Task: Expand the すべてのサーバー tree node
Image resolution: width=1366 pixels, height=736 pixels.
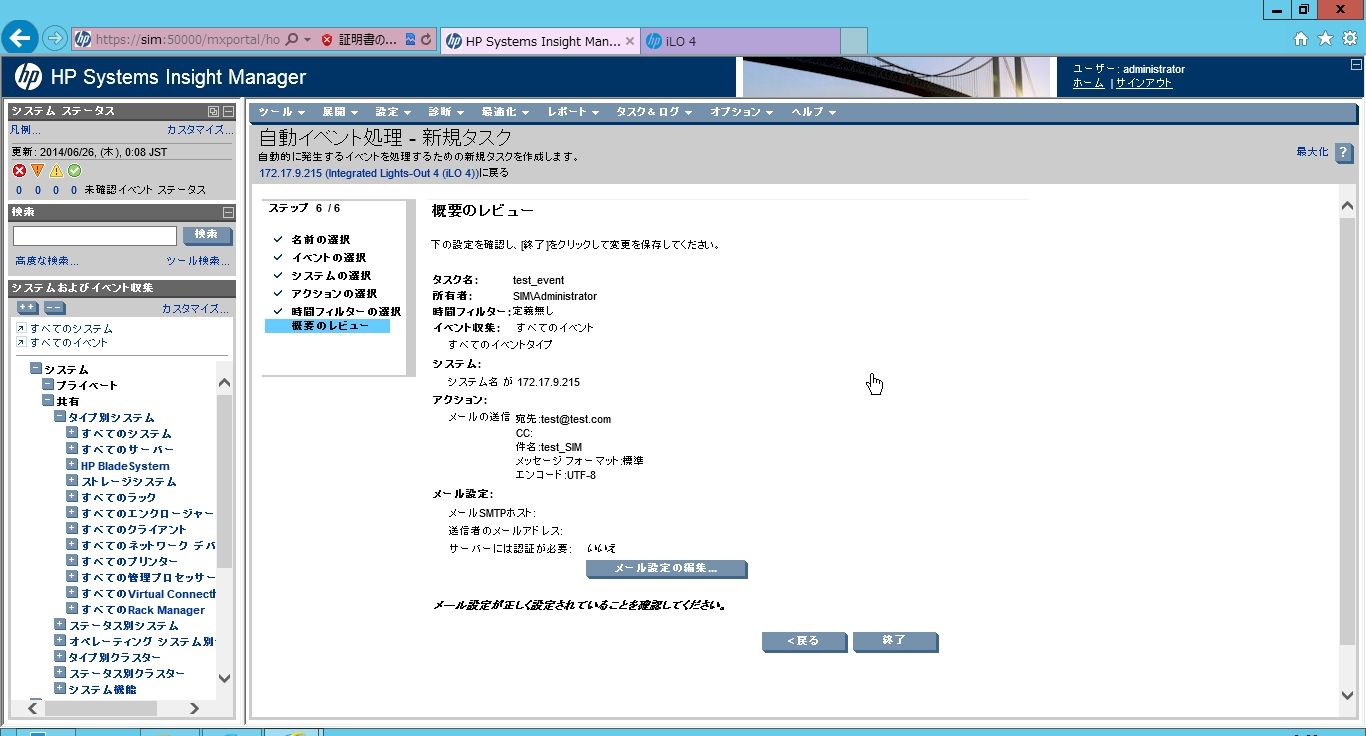Action: coord(72,449)
